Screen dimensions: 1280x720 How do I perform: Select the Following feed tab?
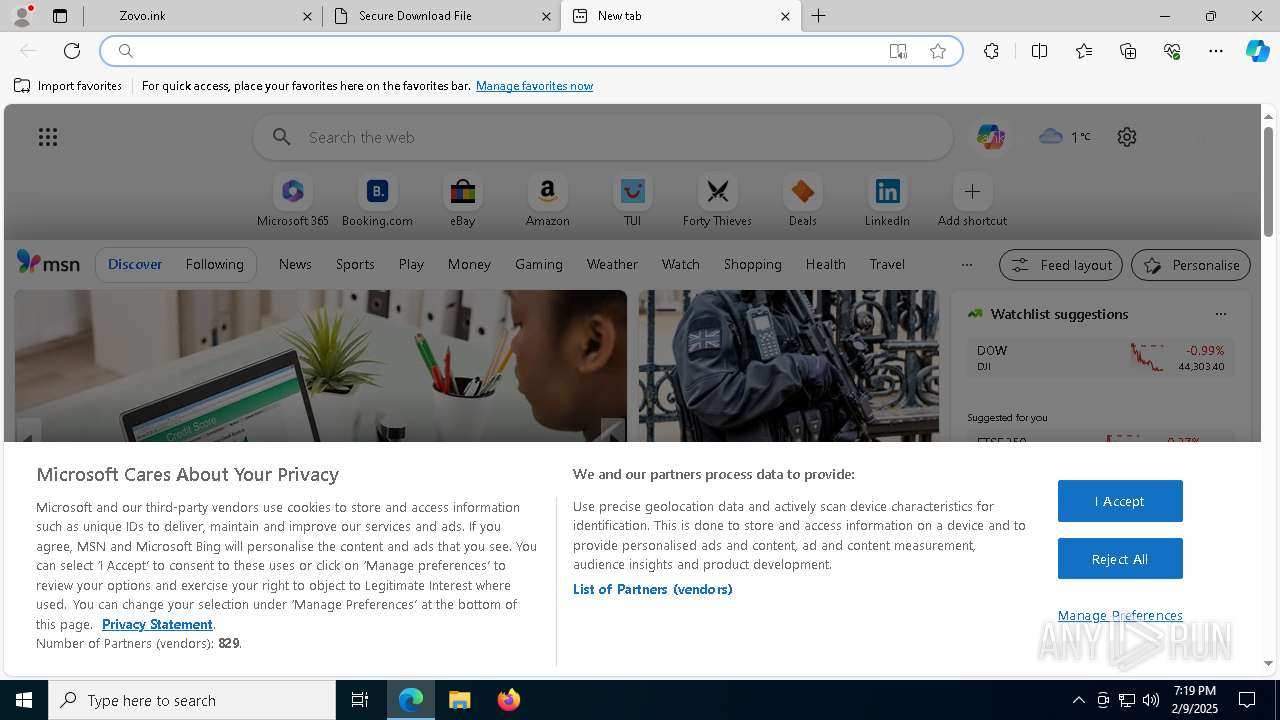click(x=214, y=264)
